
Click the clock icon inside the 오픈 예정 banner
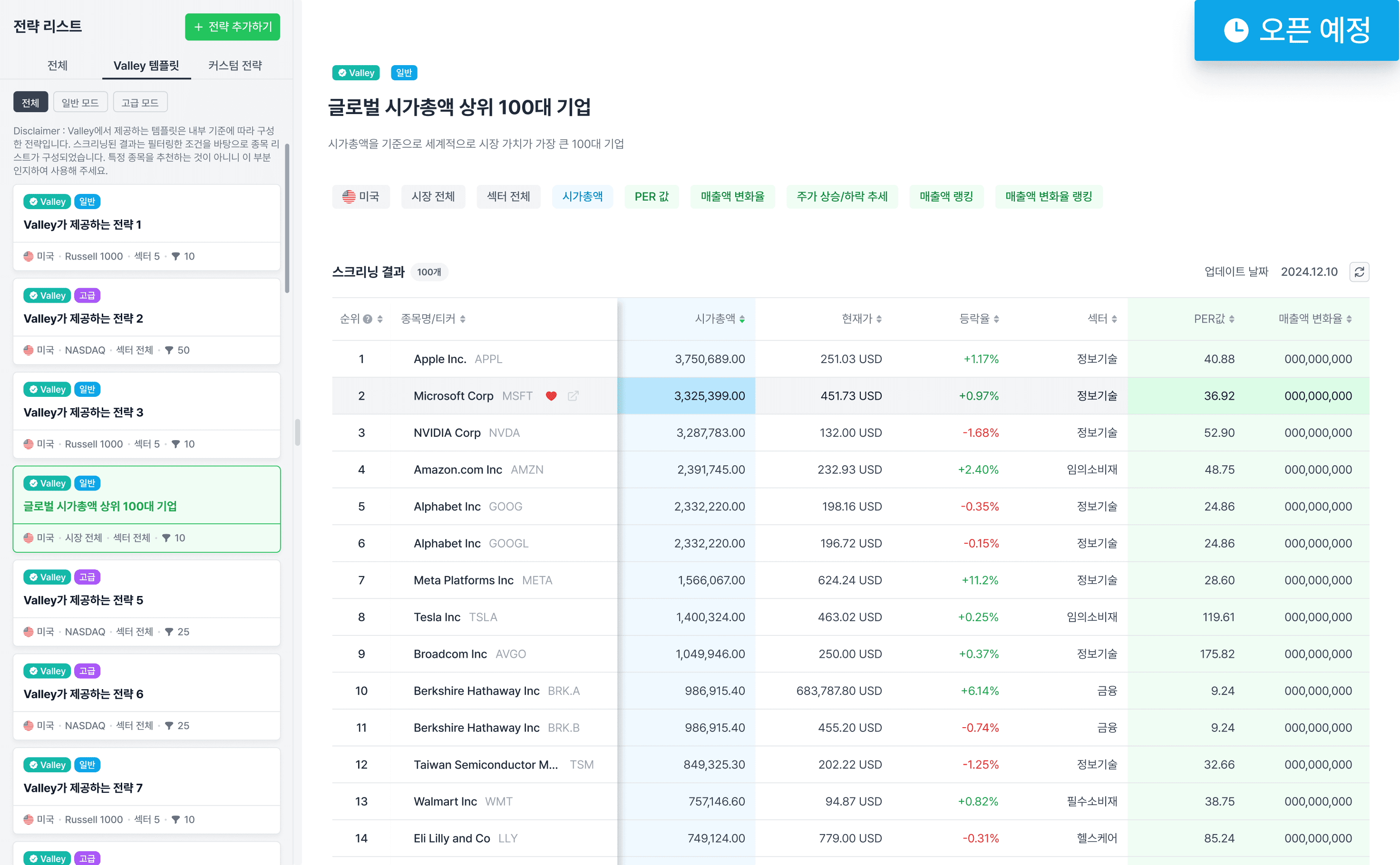click(1236, 31)
